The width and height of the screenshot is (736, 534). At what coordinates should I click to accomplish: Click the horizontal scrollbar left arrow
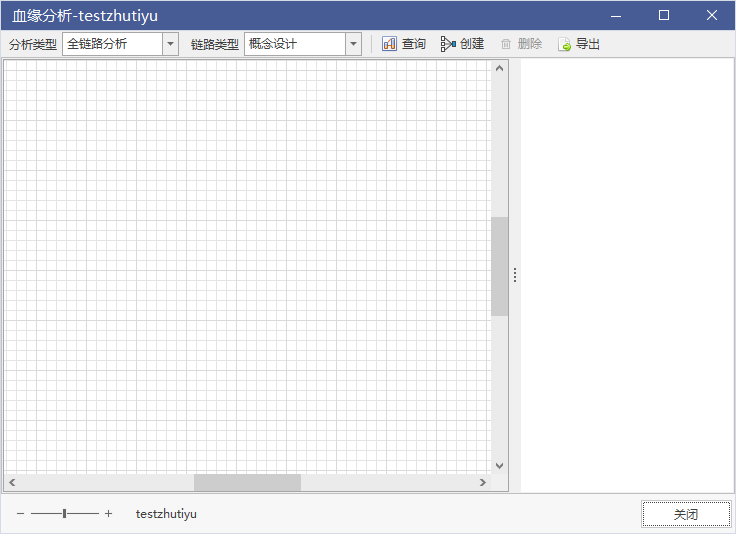click(12, 482)
